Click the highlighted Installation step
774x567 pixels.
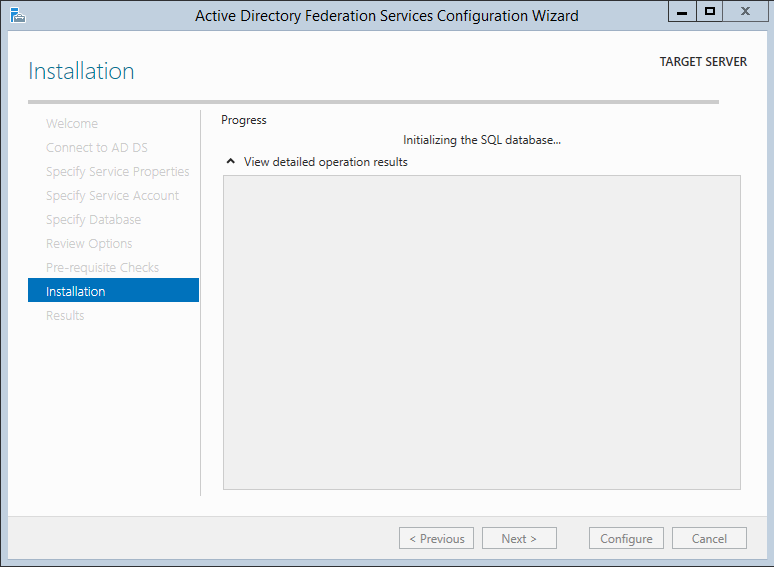point(76,292)
